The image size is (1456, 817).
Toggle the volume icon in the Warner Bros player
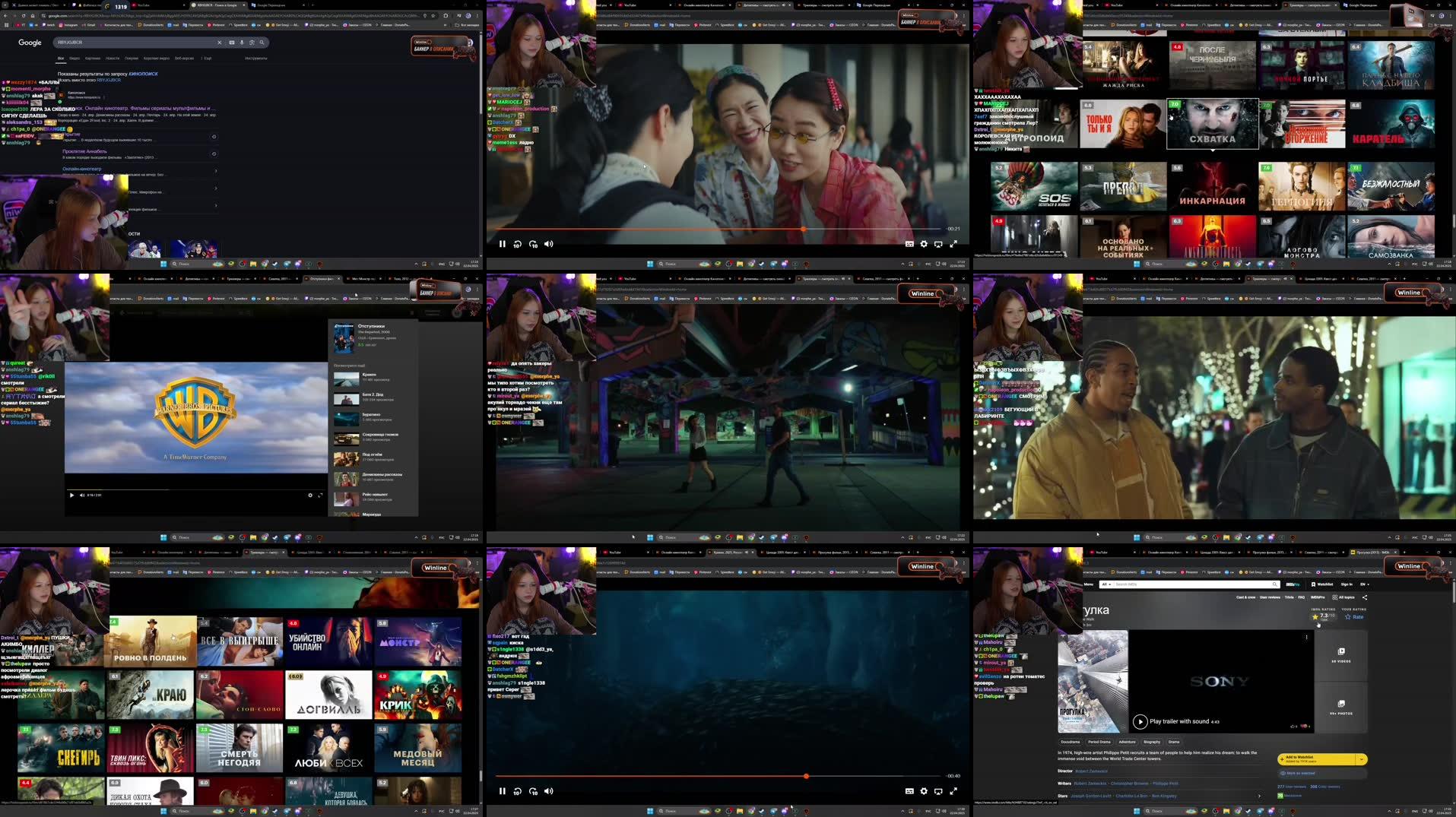coord(82,495)
